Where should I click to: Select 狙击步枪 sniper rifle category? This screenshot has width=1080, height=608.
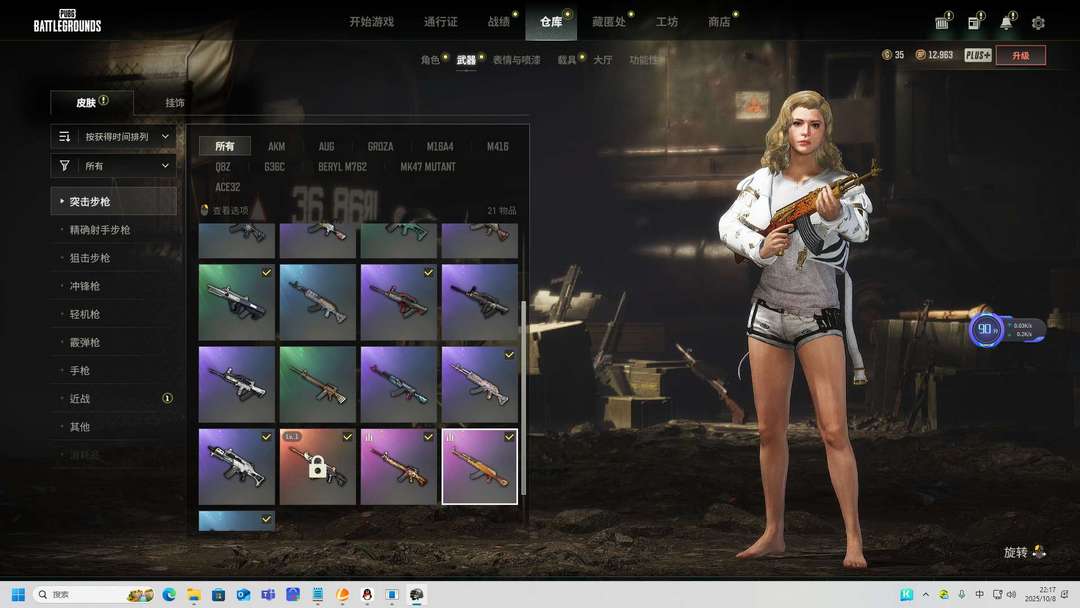(90, 258)
